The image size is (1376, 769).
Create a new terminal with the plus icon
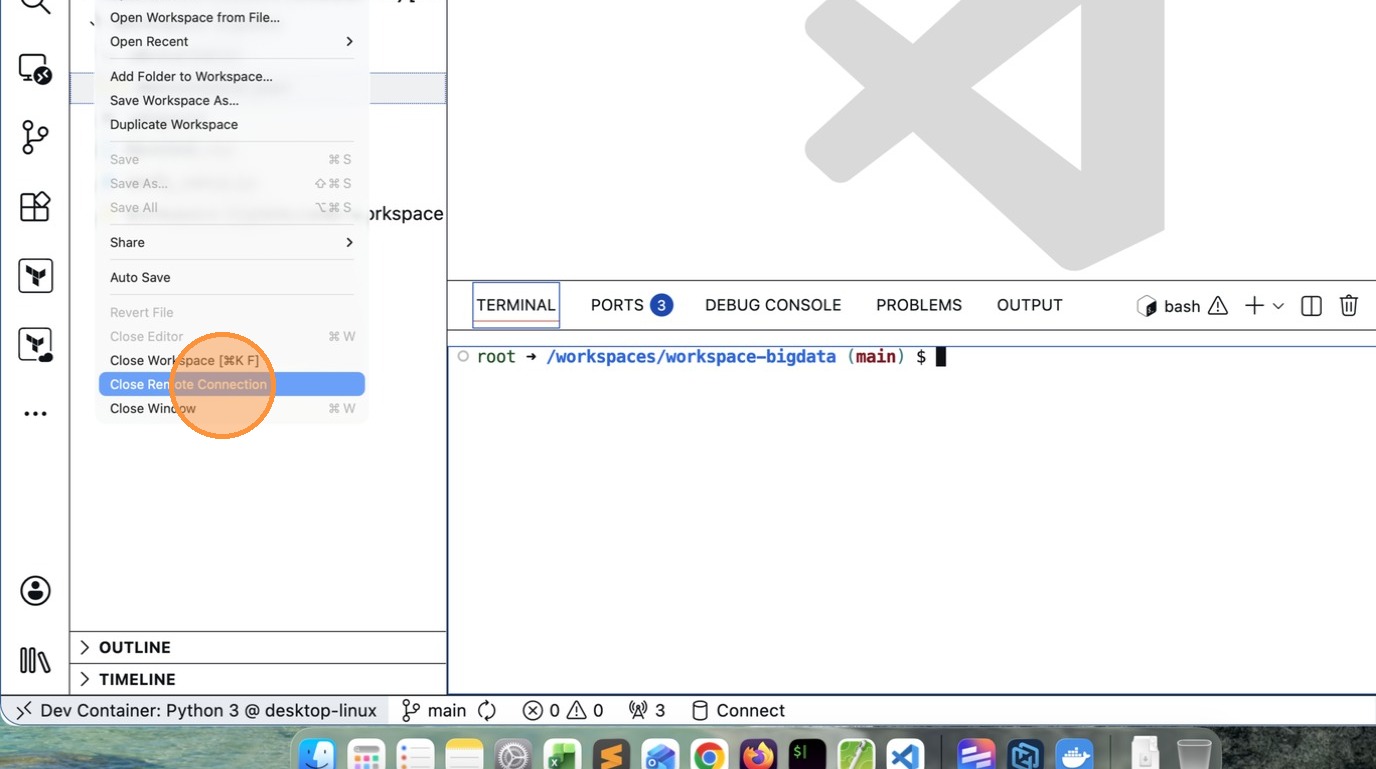[x=1254, y=306]
